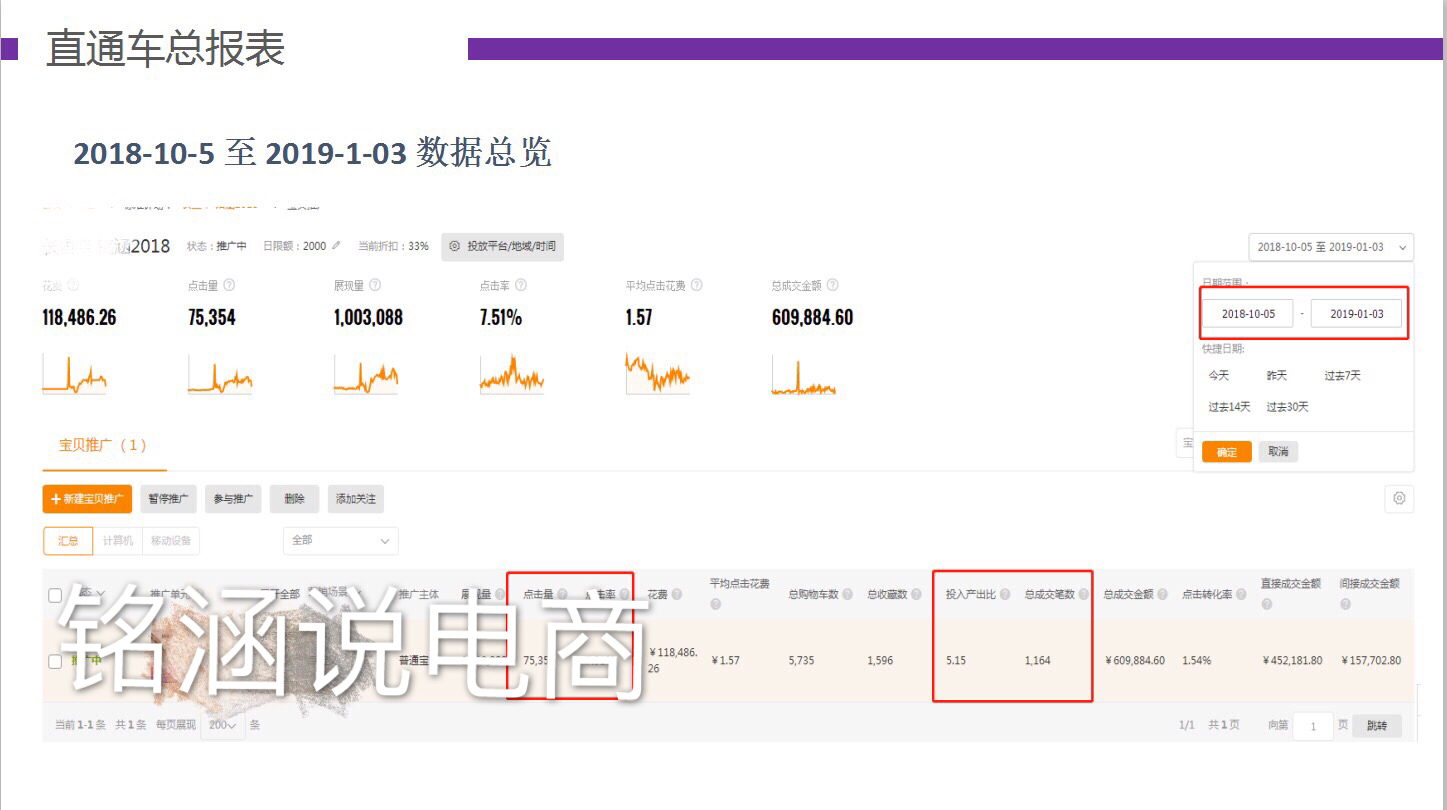Click help icon in 点击转化率 column header

click(1241, 594)
